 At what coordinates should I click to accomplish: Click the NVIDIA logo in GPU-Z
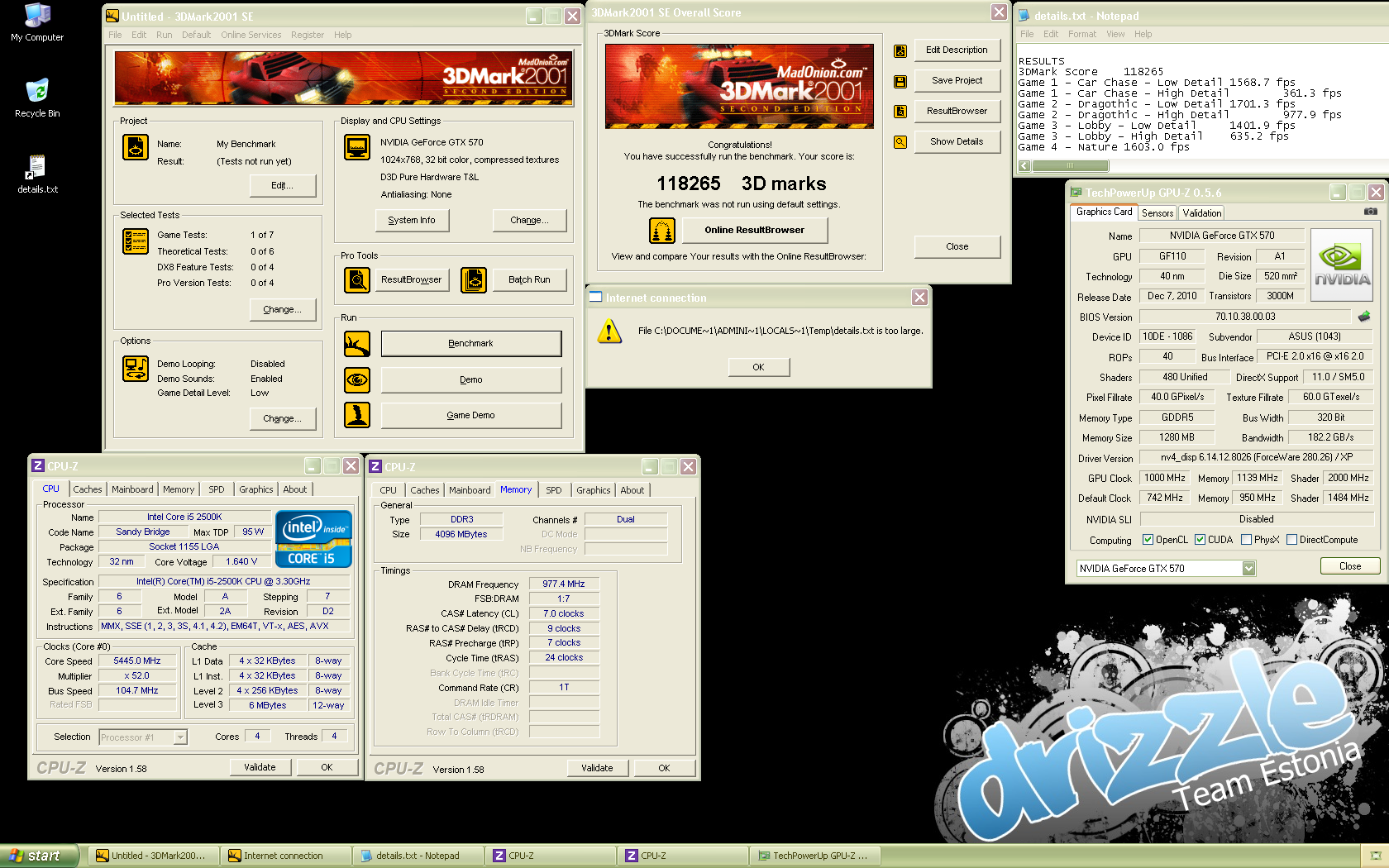(x=1342, y=265)
